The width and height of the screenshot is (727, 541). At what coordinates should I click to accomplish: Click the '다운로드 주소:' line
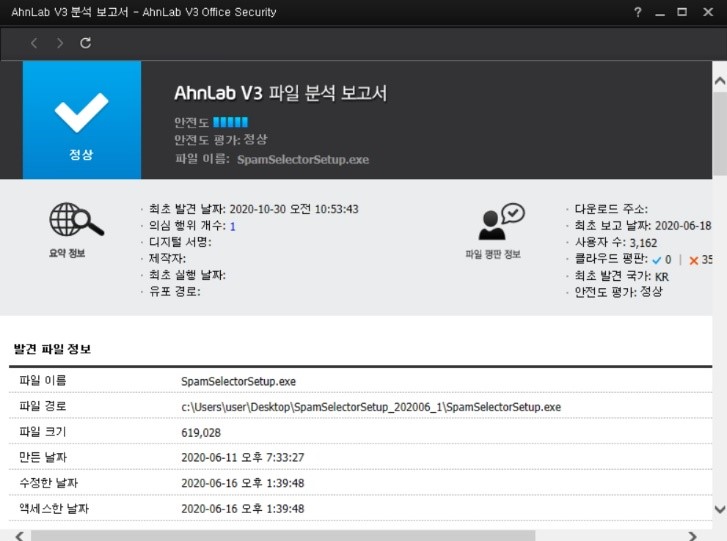pos(611,209)
